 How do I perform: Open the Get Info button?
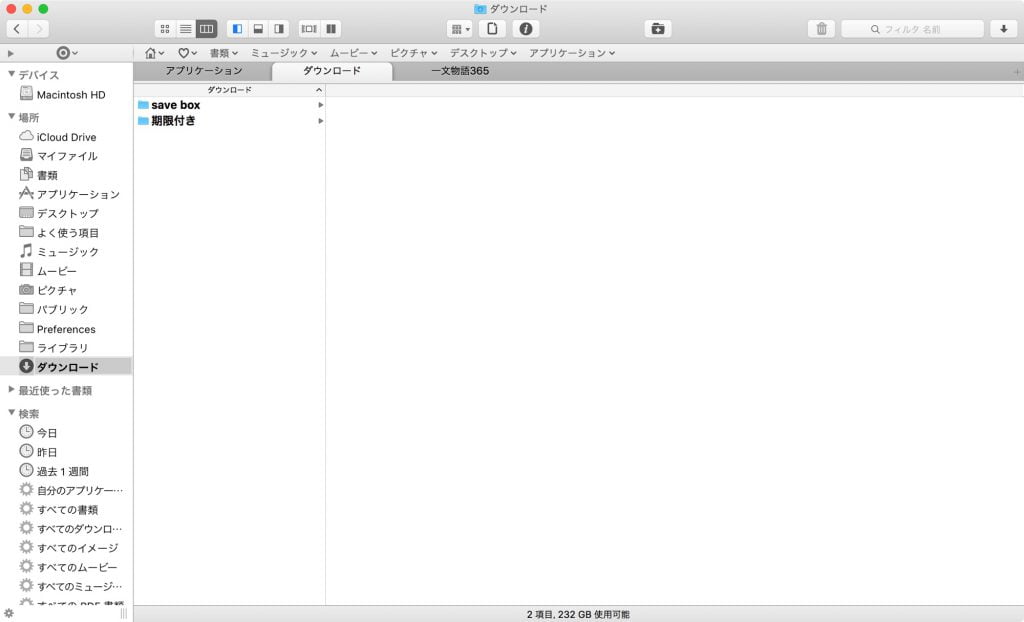526,29
